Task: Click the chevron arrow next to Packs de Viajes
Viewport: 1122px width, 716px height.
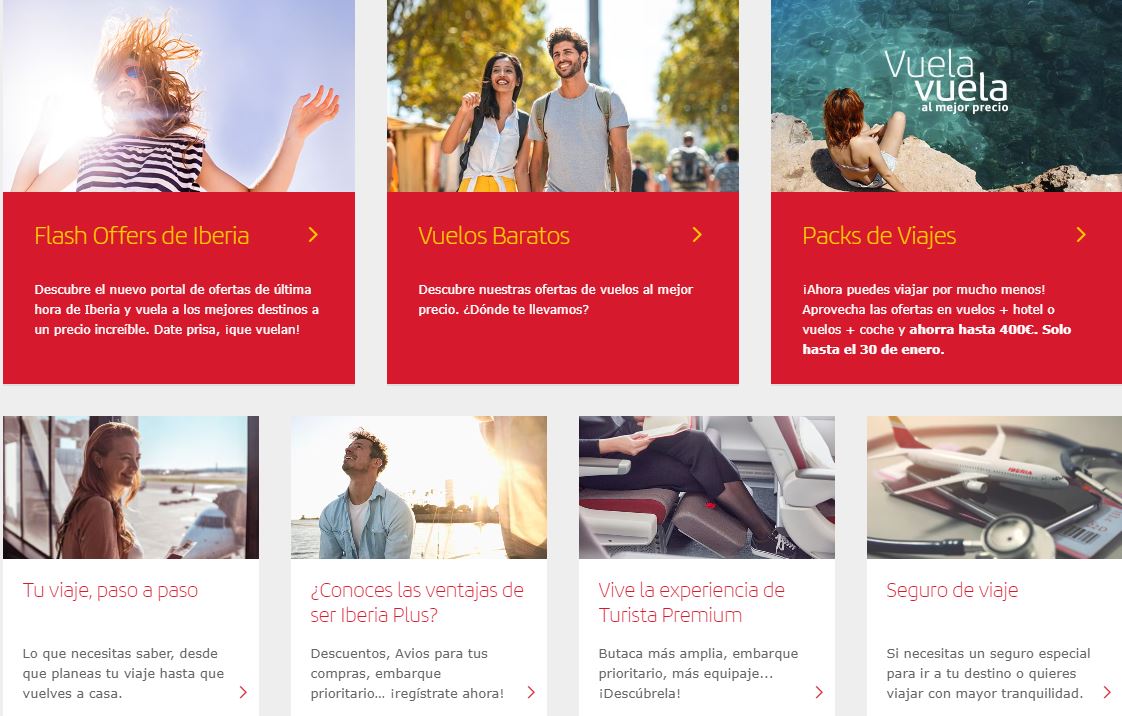Action: pos(1081,235)
